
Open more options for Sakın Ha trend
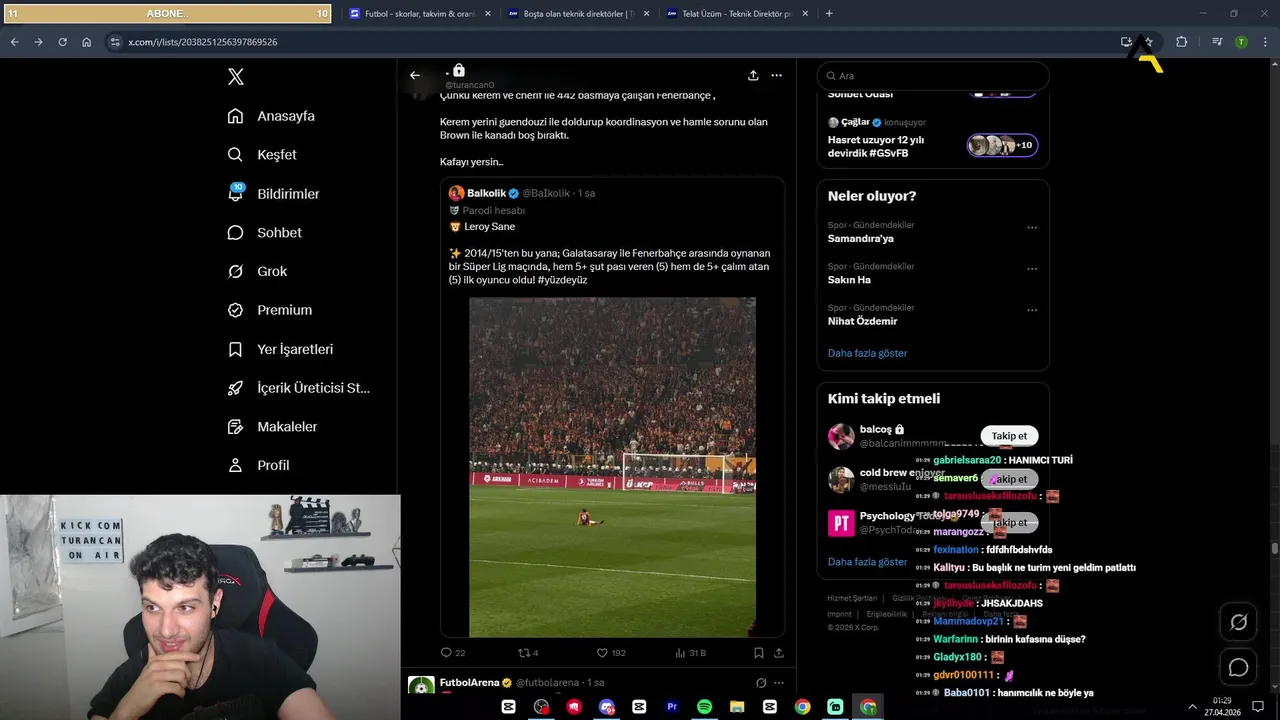(1032, 269)
